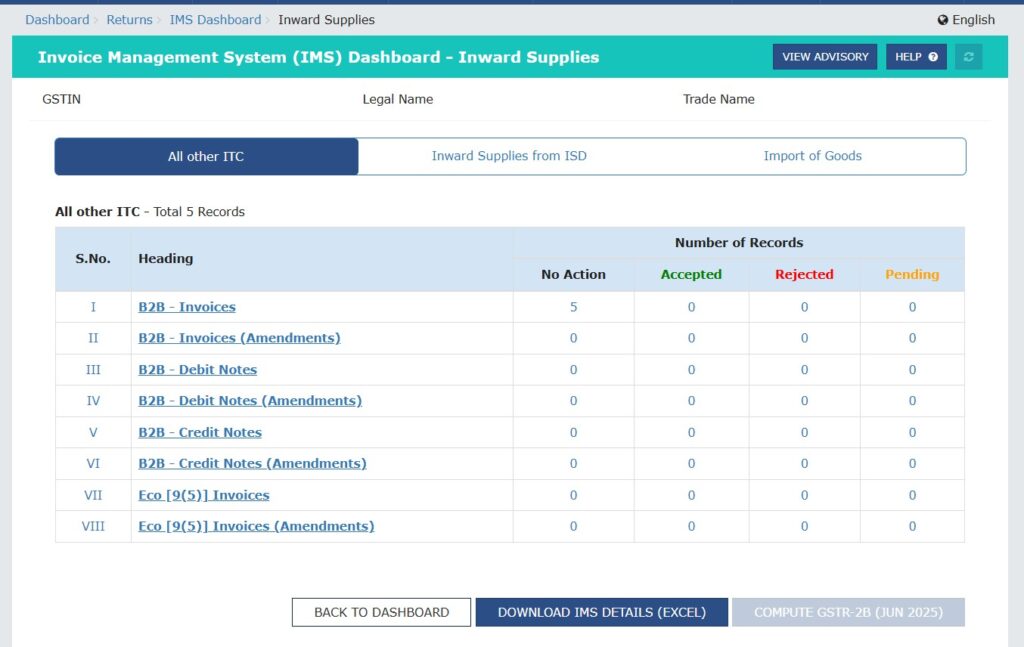Switch to Inward Supplies from ISD tab
This screenshot has height=647, width=1024.
tap(509, 156)
